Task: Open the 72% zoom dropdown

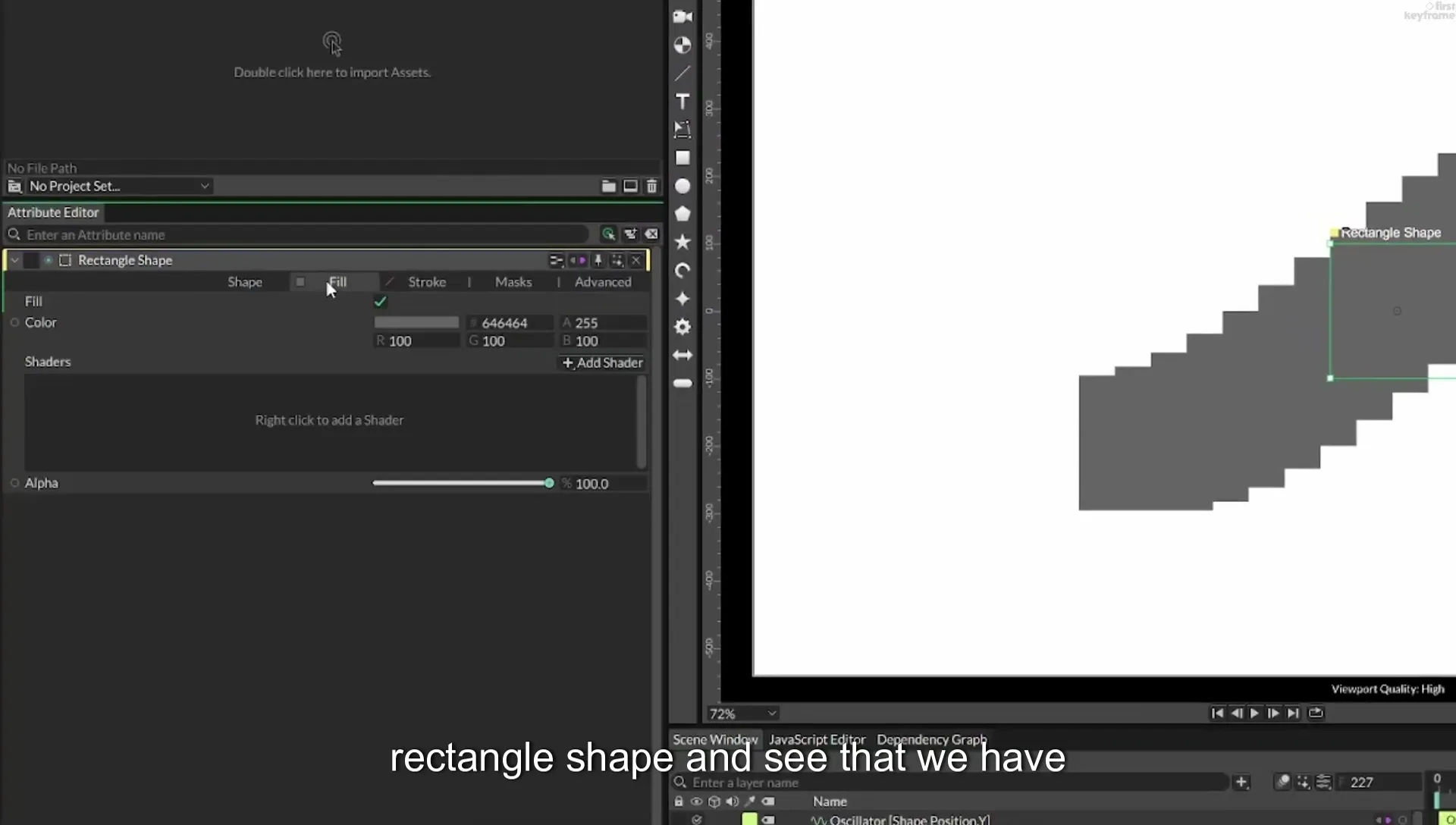Action: 743,714
